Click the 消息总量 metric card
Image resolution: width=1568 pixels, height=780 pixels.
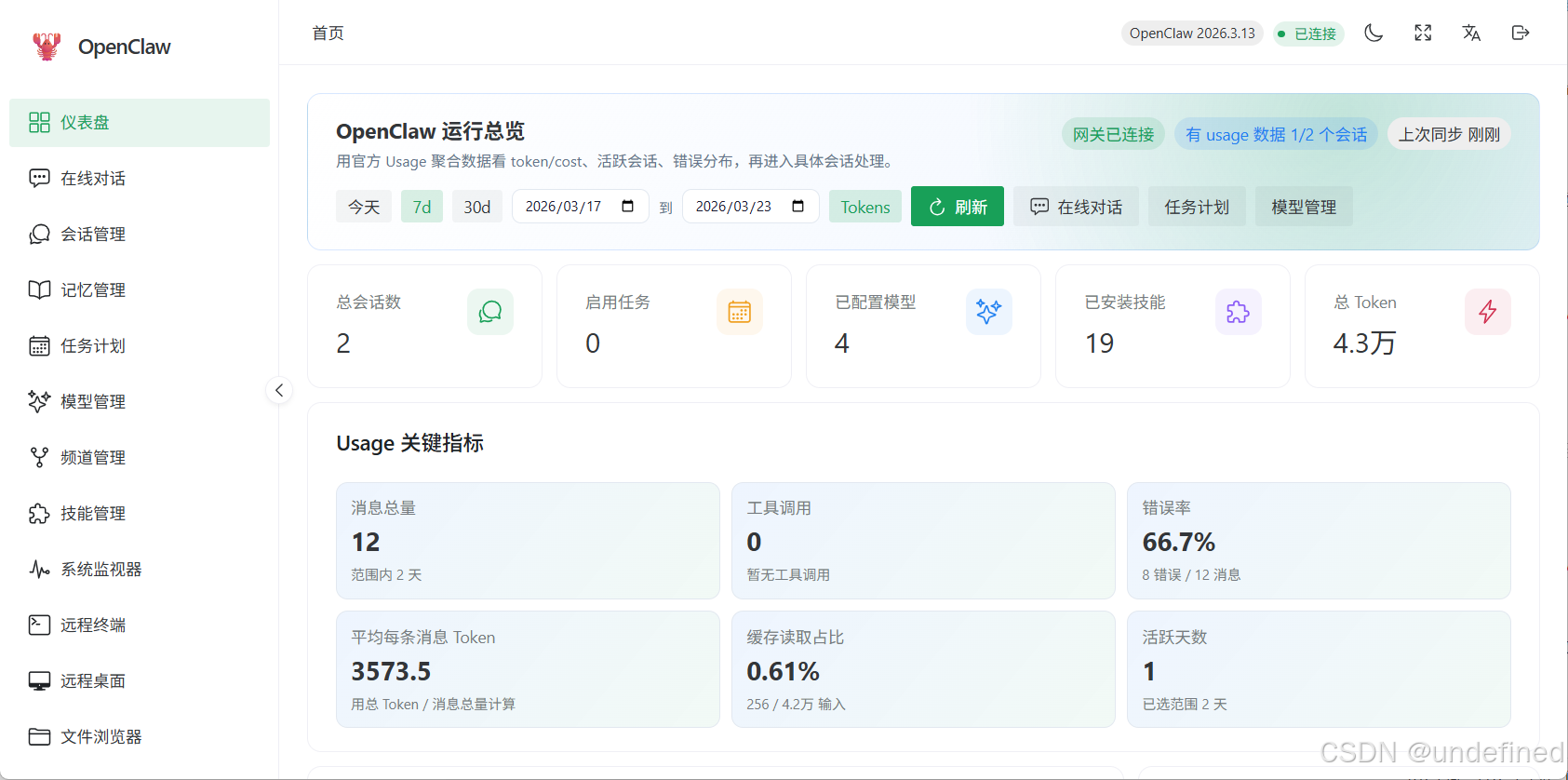[x=528, y=541]
